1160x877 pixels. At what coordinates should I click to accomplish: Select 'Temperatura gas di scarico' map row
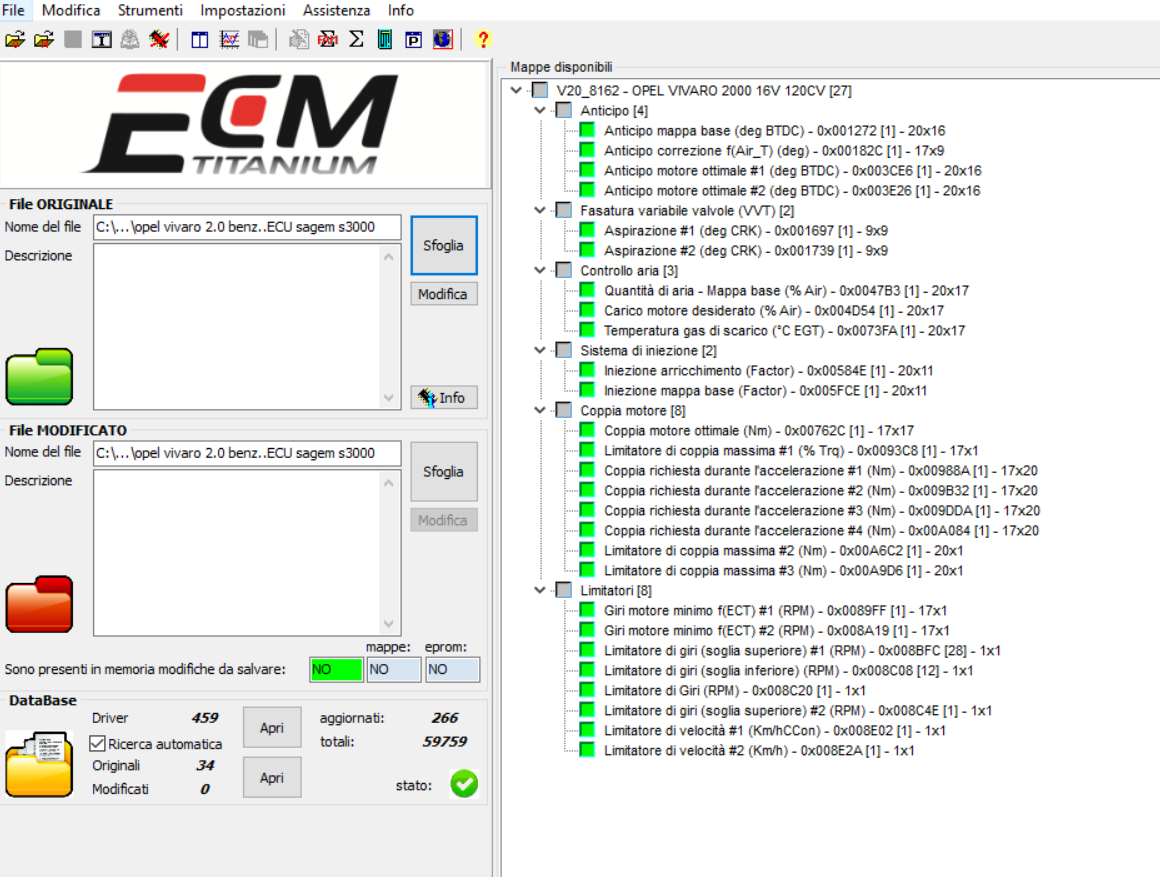click(784, 330)
